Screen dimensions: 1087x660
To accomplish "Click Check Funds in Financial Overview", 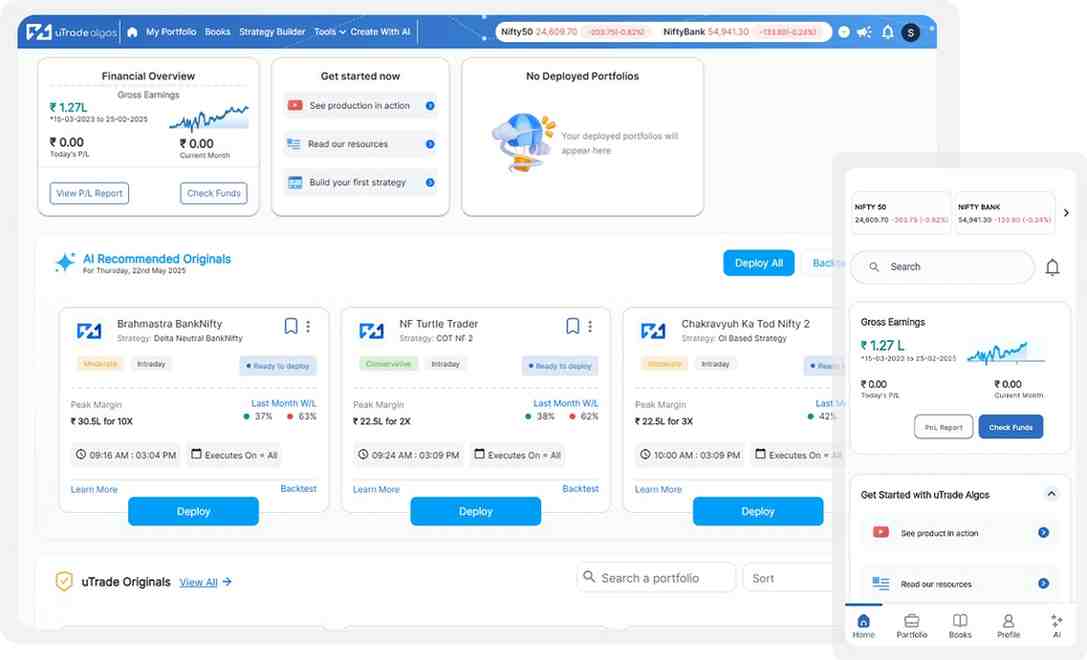I will point(214,193).
